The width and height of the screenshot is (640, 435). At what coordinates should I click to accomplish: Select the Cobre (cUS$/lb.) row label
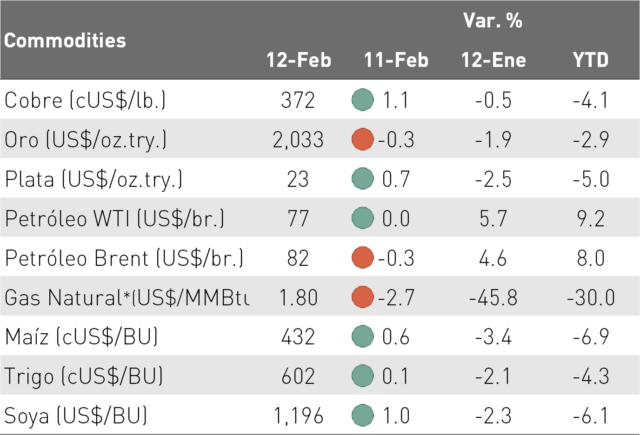[x=85, y=100]
